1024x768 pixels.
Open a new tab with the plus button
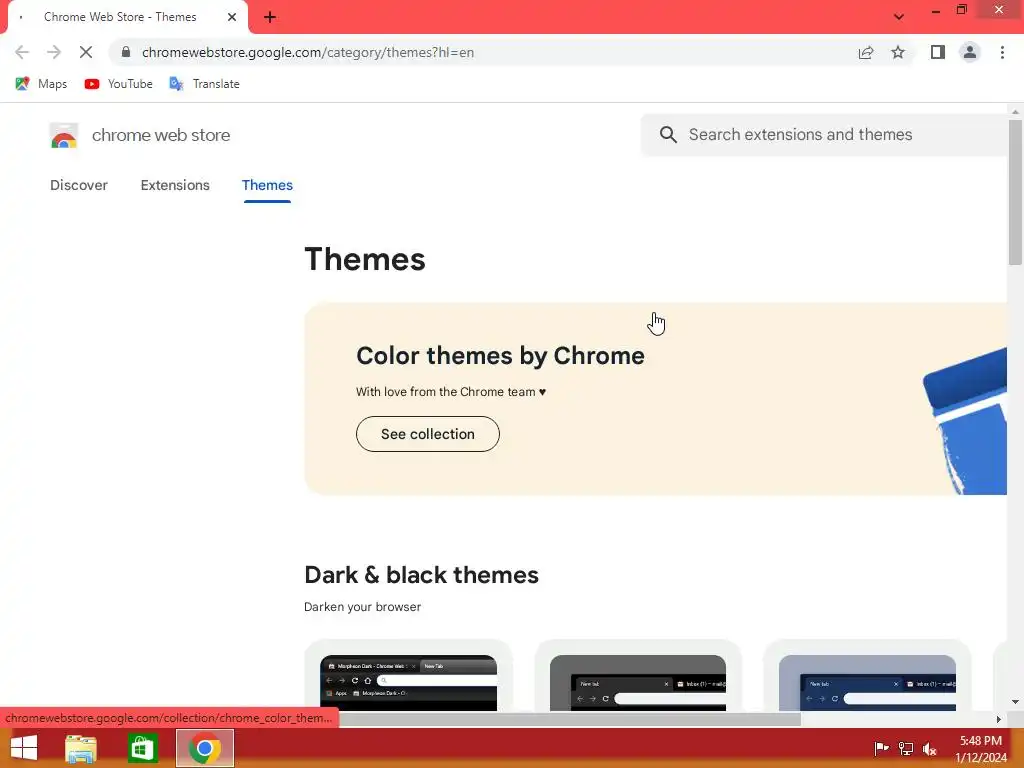click(270, 17)
